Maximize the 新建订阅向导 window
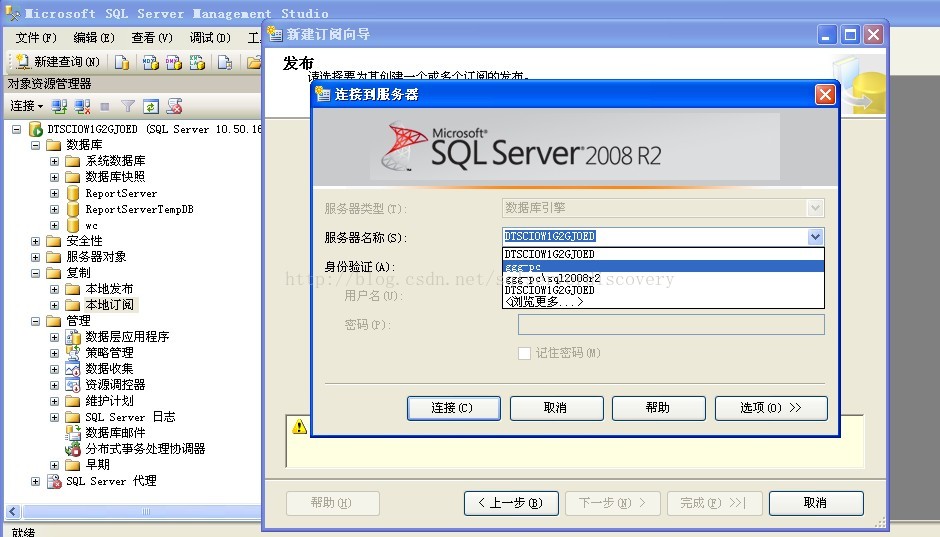 coord(850,35)
